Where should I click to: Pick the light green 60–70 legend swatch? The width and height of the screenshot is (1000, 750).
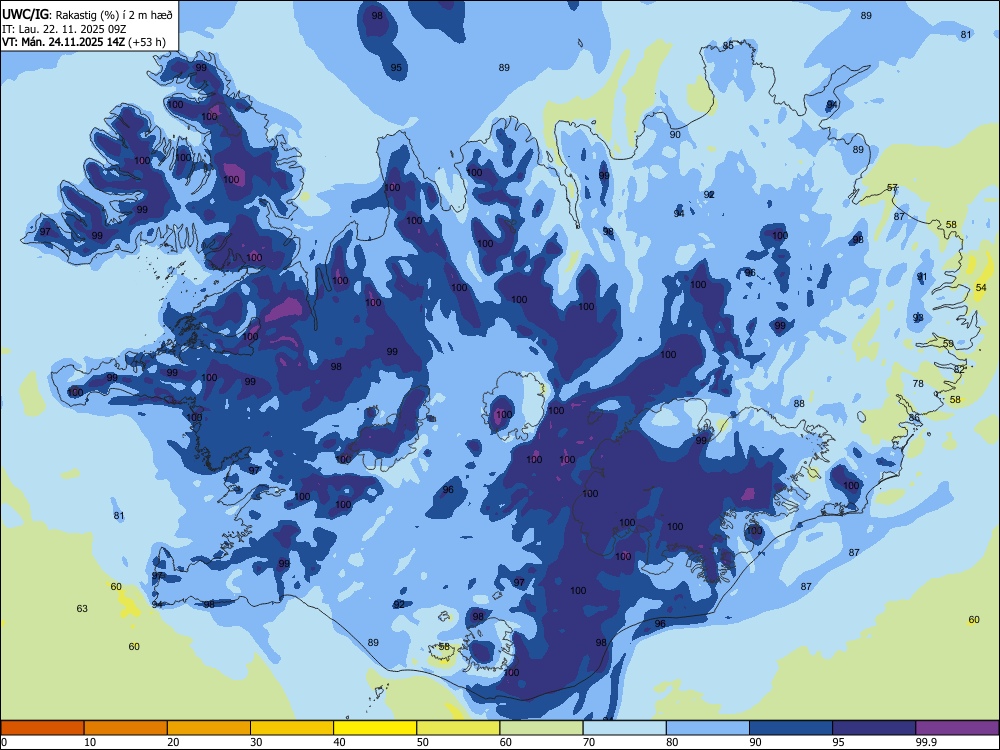[x=541, y=728]
